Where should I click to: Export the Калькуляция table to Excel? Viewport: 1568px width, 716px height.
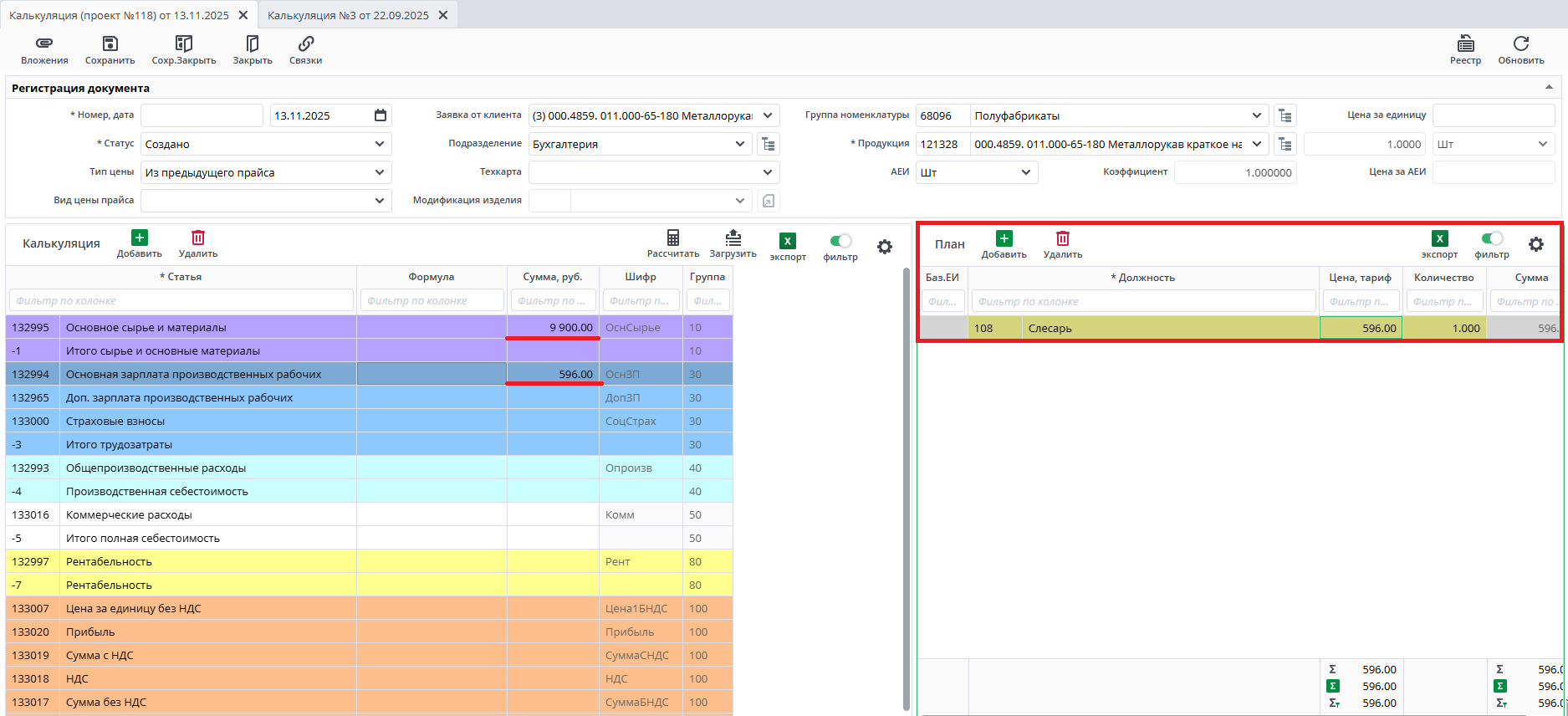(788, 241)
